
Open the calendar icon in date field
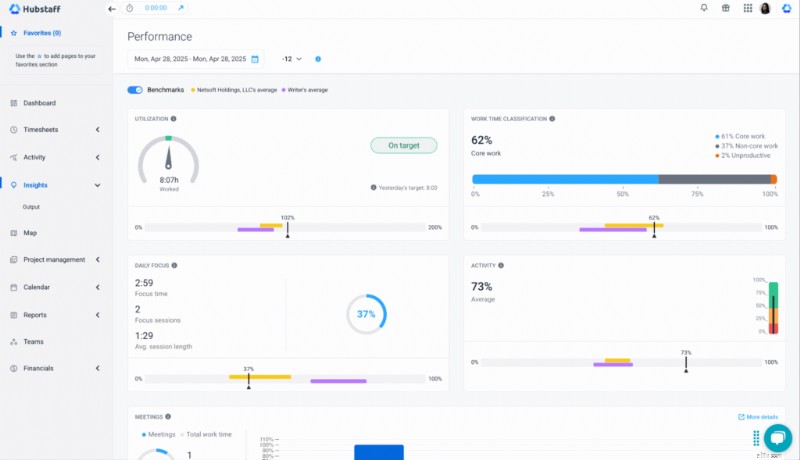[x=255, y=59]
